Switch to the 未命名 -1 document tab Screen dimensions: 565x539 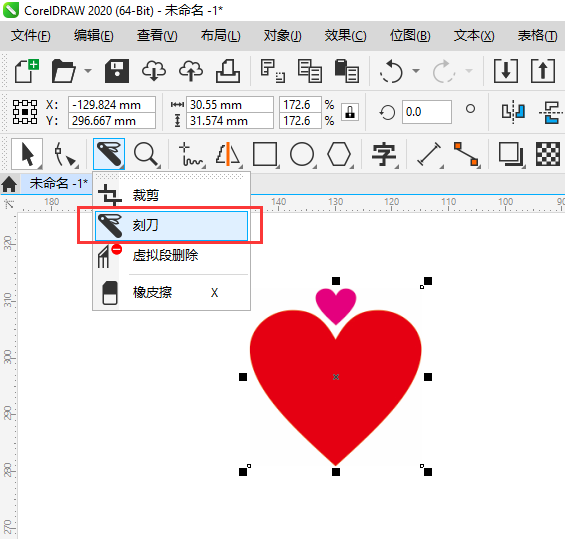point(58,183)
